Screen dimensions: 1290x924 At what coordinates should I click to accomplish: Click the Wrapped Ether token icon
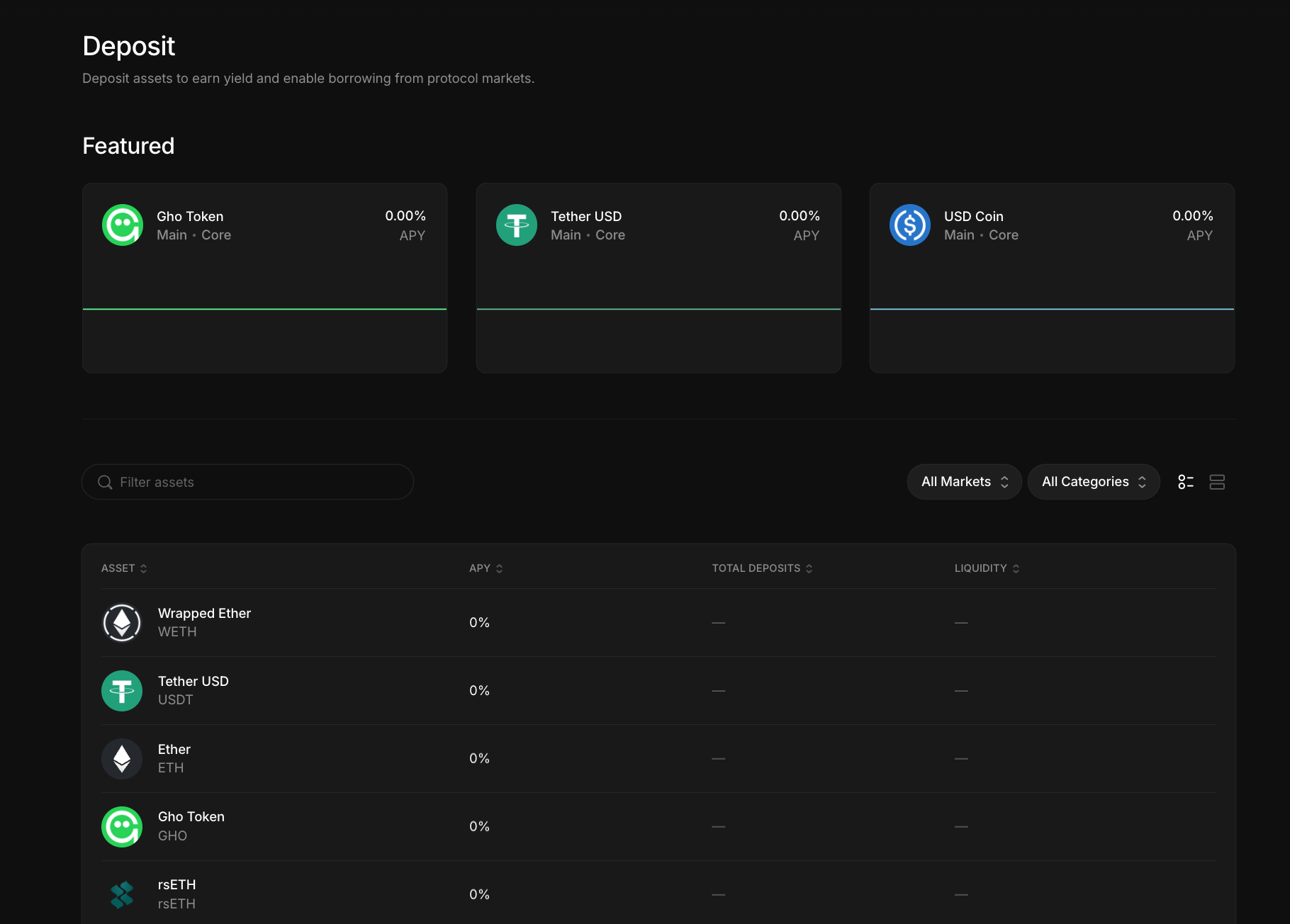point(122,623)
